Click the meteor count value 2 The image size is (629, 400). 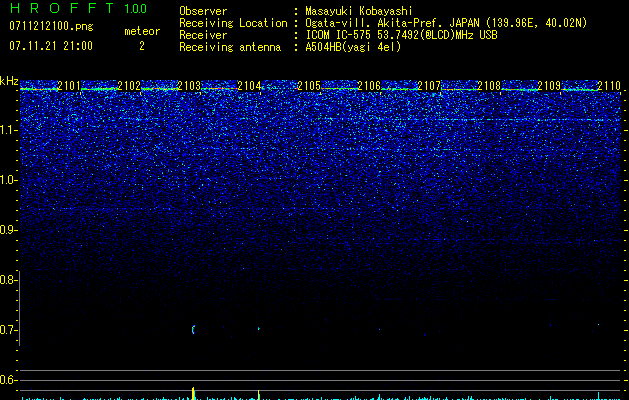click(142, 46)
